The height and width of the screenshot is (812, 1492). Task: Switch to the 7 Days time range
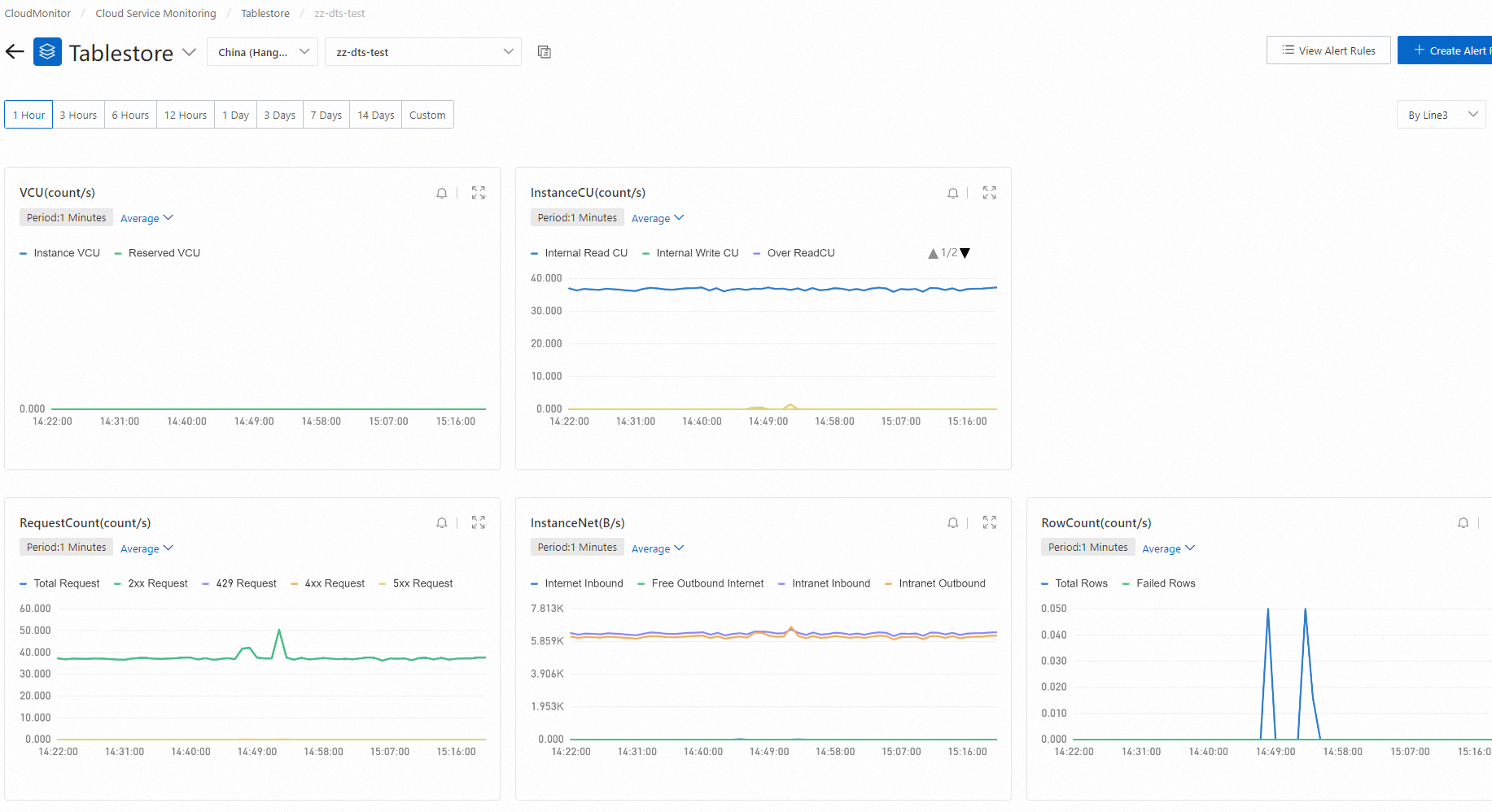[x=326, y=115]
